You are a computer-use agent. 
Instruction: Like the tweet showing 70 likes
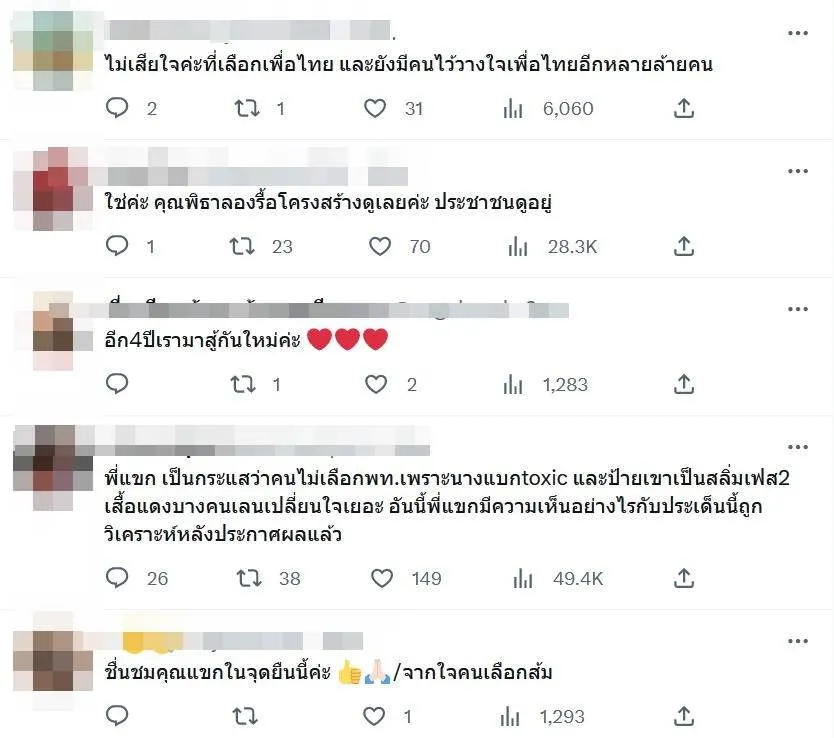click(380, 246)
